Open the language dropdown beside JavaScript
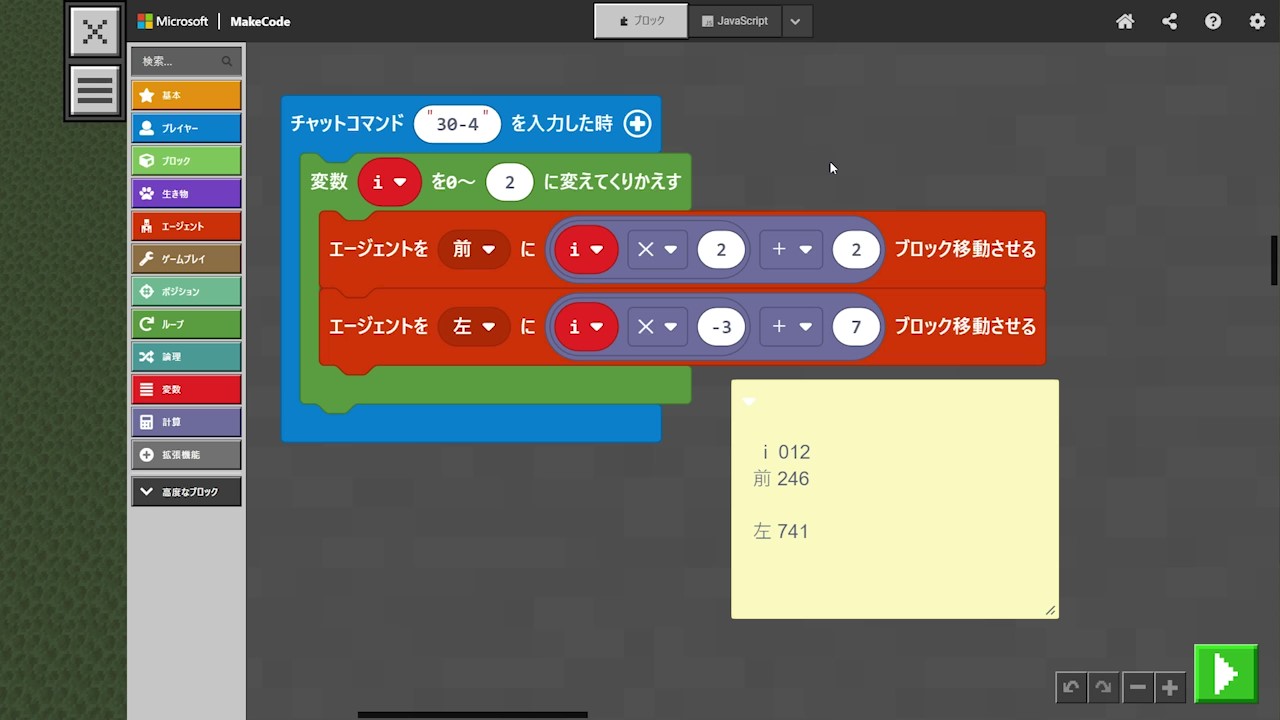The image size is (1280, 720). point(795,21)
